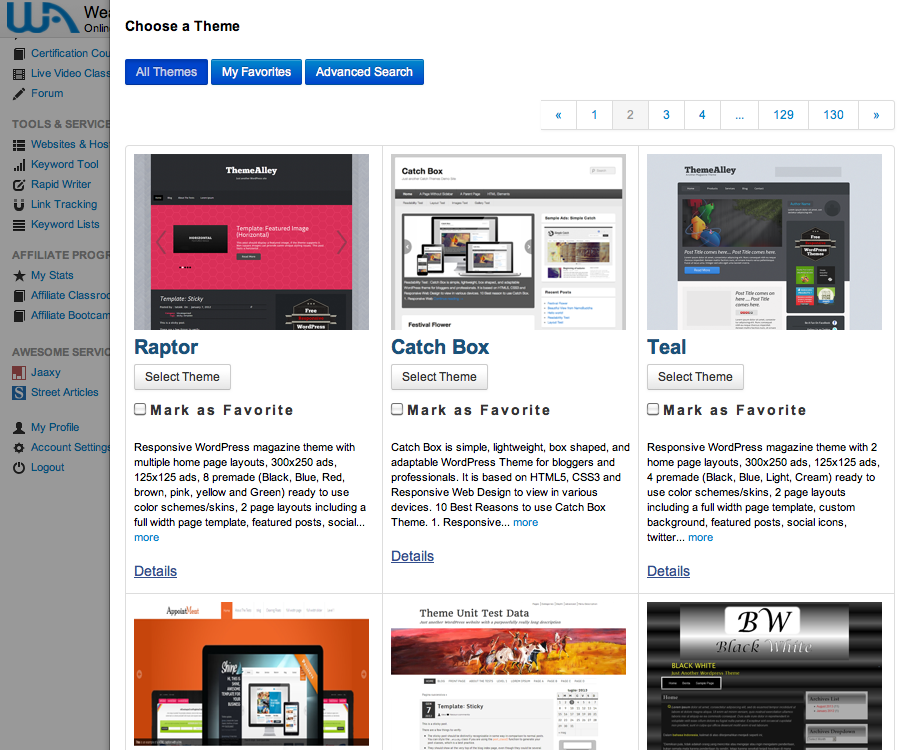Click the Catch Box preview thumbnail
The width and height of the screenshot is (908, 750).
[508, 242]
